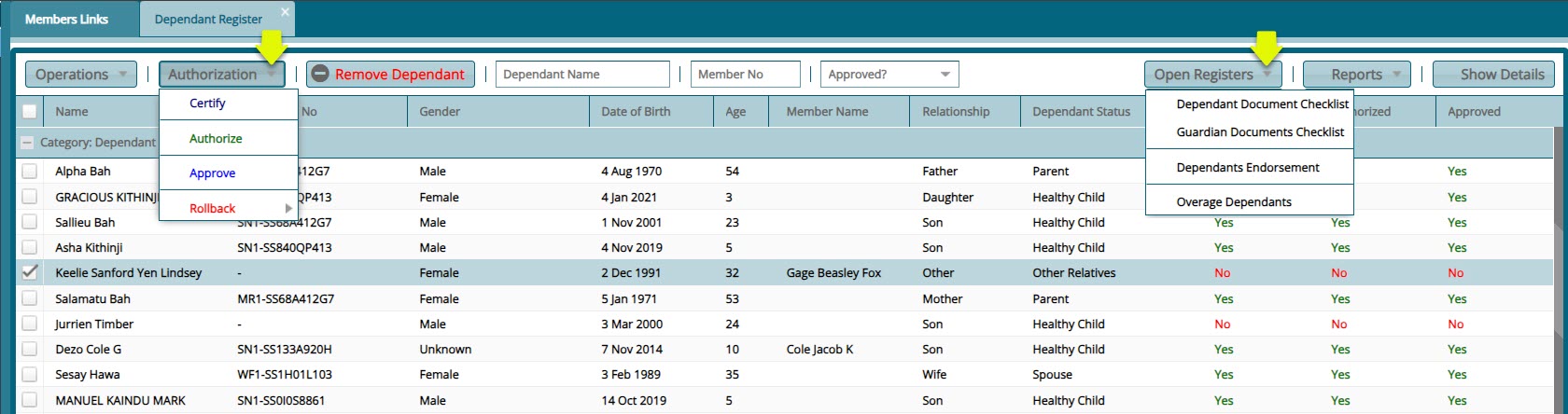Check the Jurrien Timber row checkbox

30,324
